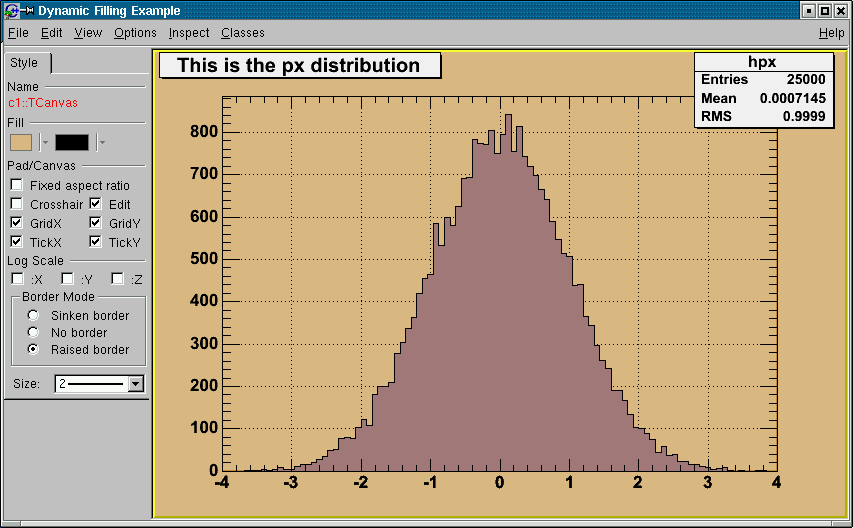Image resolution: width=853 pixels, height=528 pixels.
Task: Maximize the Dynamic Filling Example window
Action: coord(825,11)
